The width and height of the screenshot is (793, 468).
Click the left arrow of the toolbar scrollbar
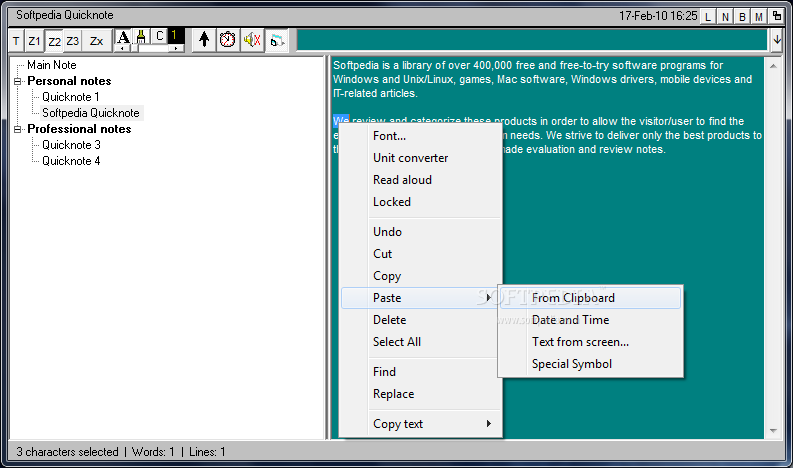tap(122, 49)
